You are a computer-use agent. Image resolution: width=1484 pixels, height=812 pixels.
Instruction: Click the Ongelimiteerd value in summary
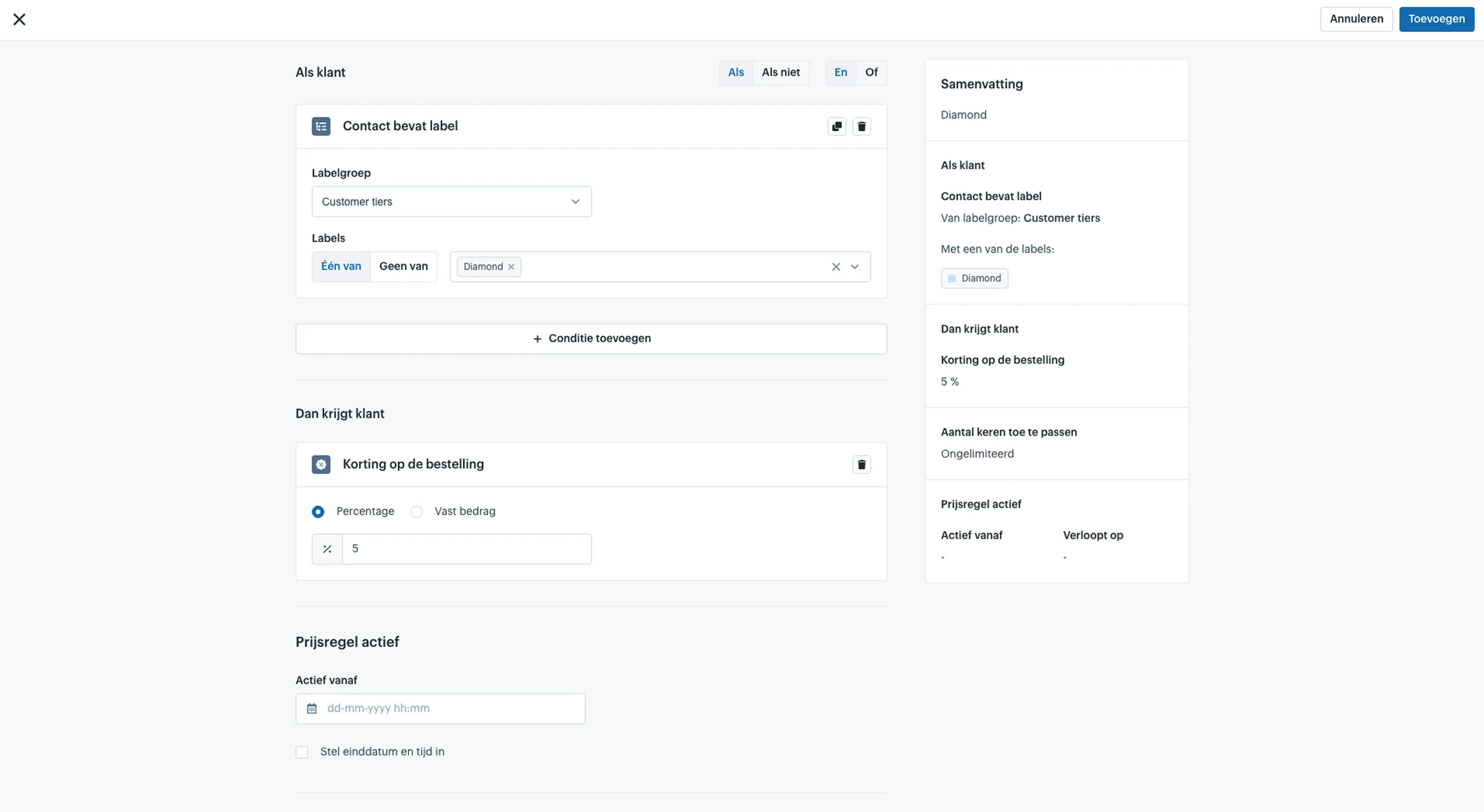(x=977, y=454)
